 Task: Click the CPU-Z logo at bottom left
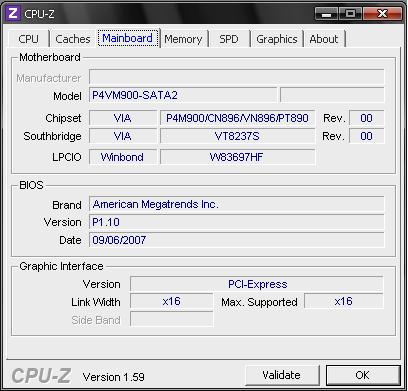point(41,376)
